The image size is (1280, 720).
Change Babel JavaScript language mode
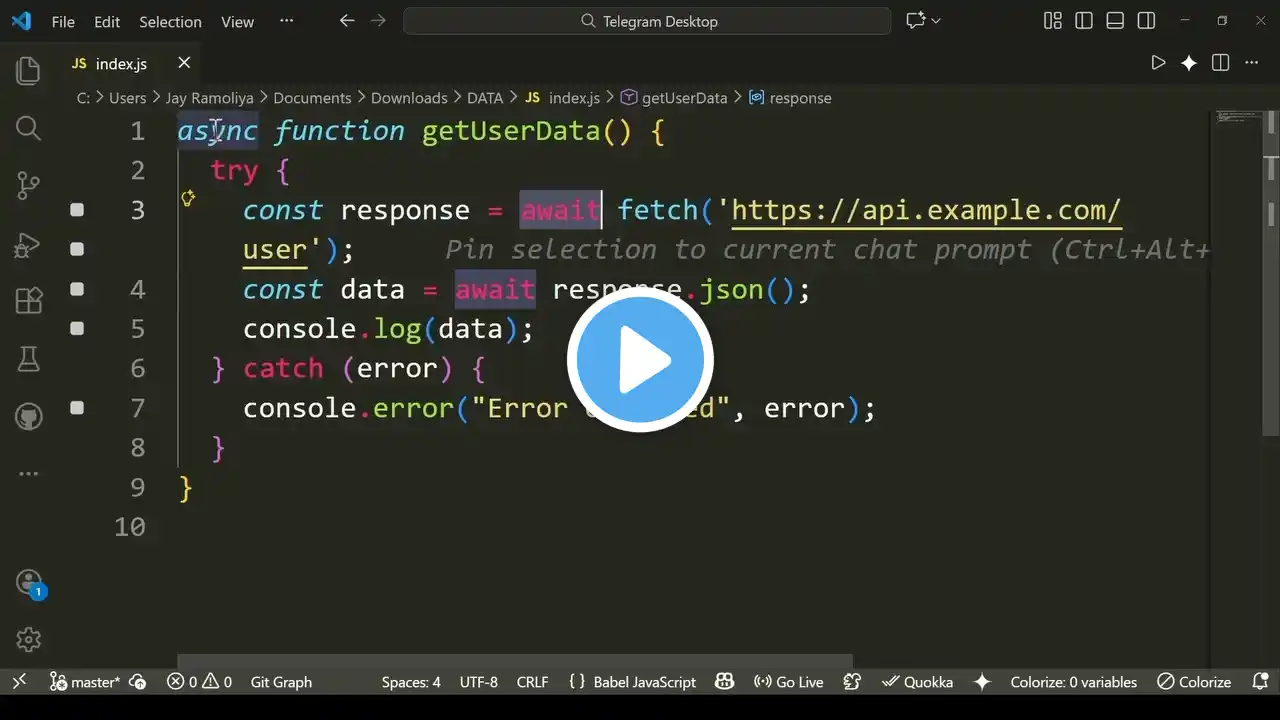[632, 682]
